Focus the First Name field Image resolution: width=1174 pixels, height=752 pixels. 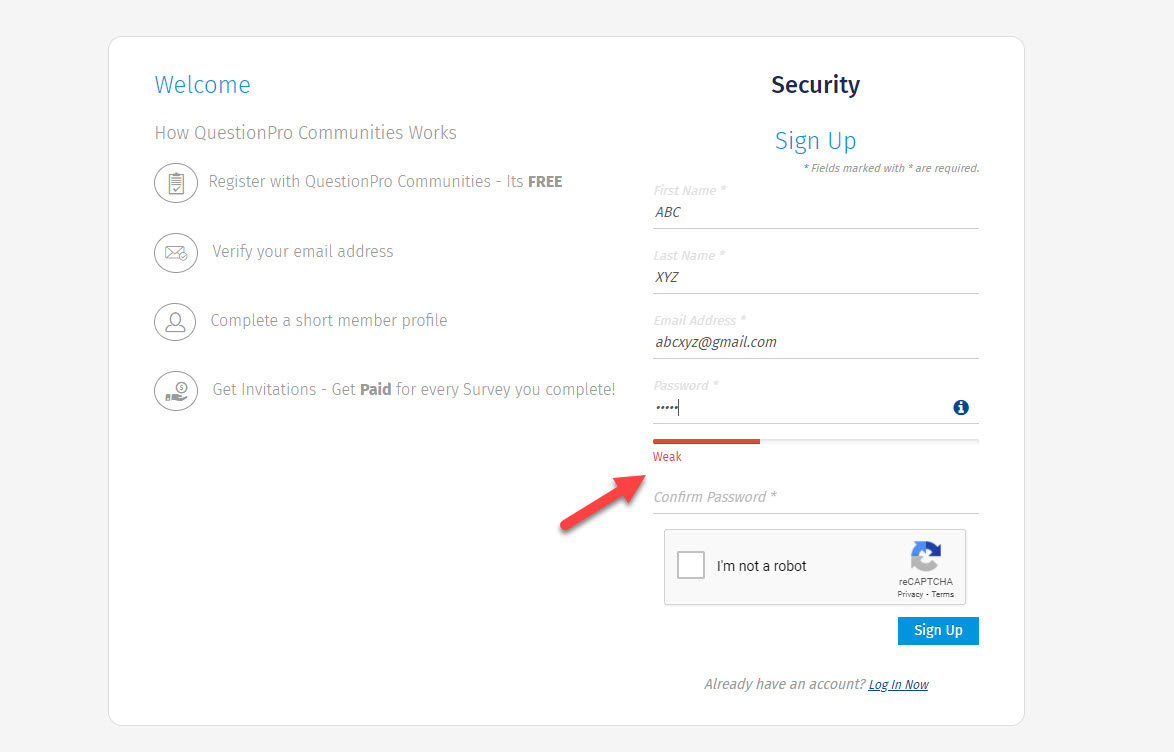(x=815, y=212)
